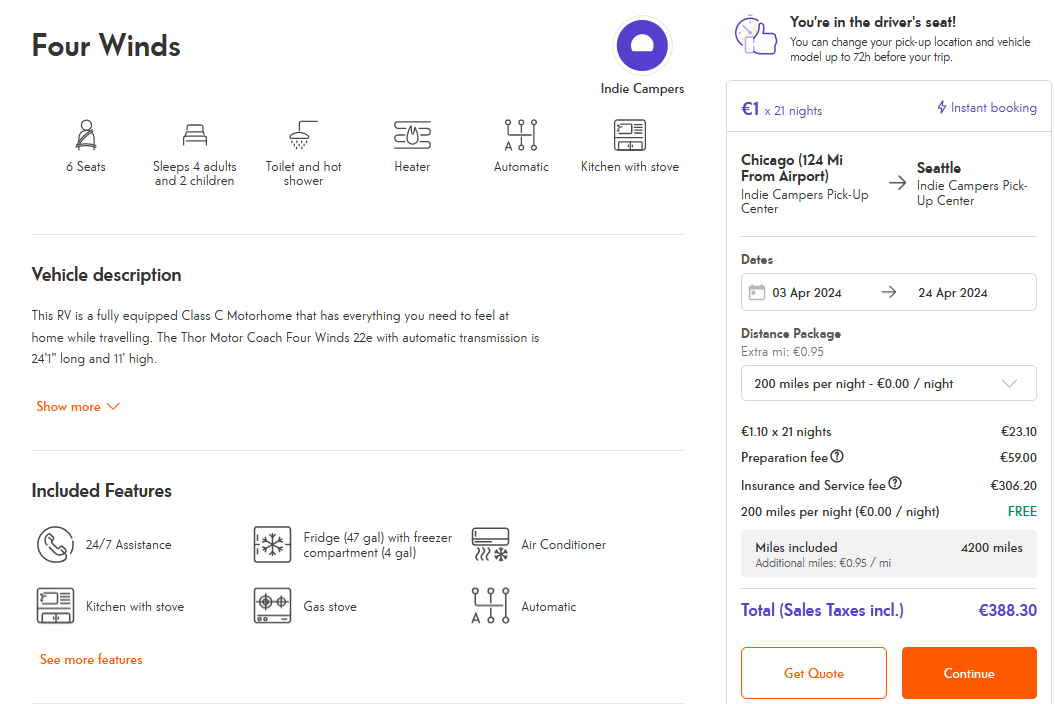Click the Get Quote button
Screen dimensions: 1055x704
[813, 673]
